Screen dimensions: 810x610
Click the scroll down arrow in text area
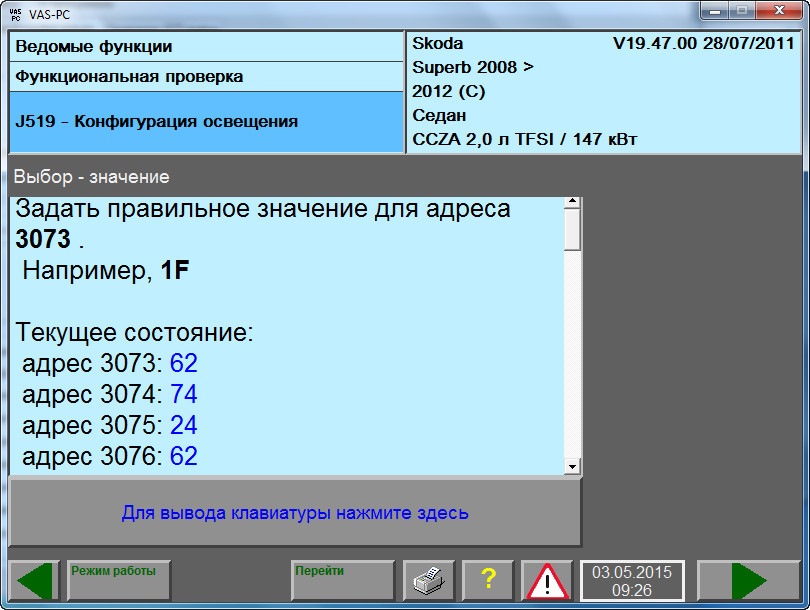pos(572,467)
